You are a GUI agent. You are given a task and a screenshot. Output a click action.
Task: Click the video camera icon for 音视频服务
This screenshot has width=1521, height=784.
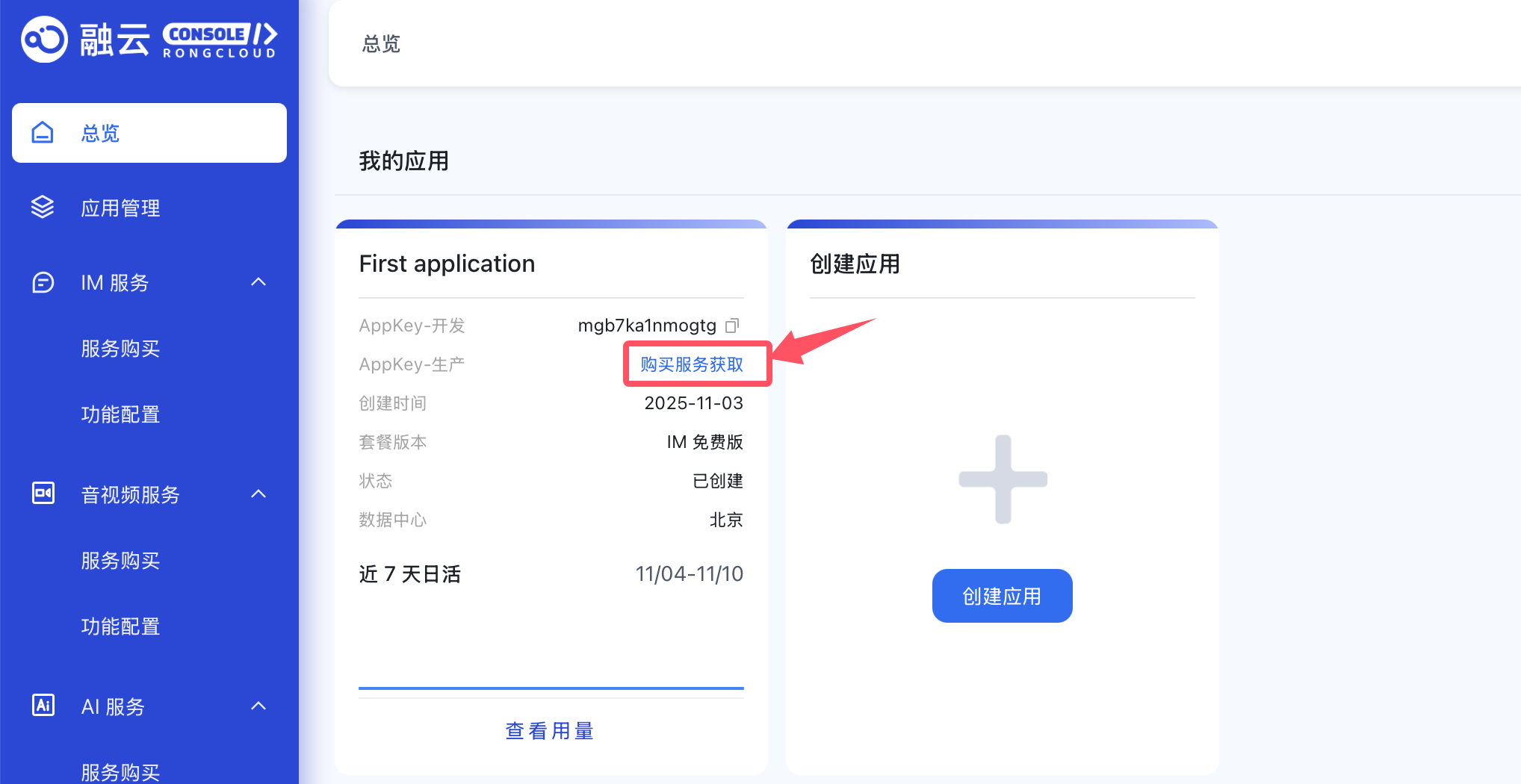[43, 494]
